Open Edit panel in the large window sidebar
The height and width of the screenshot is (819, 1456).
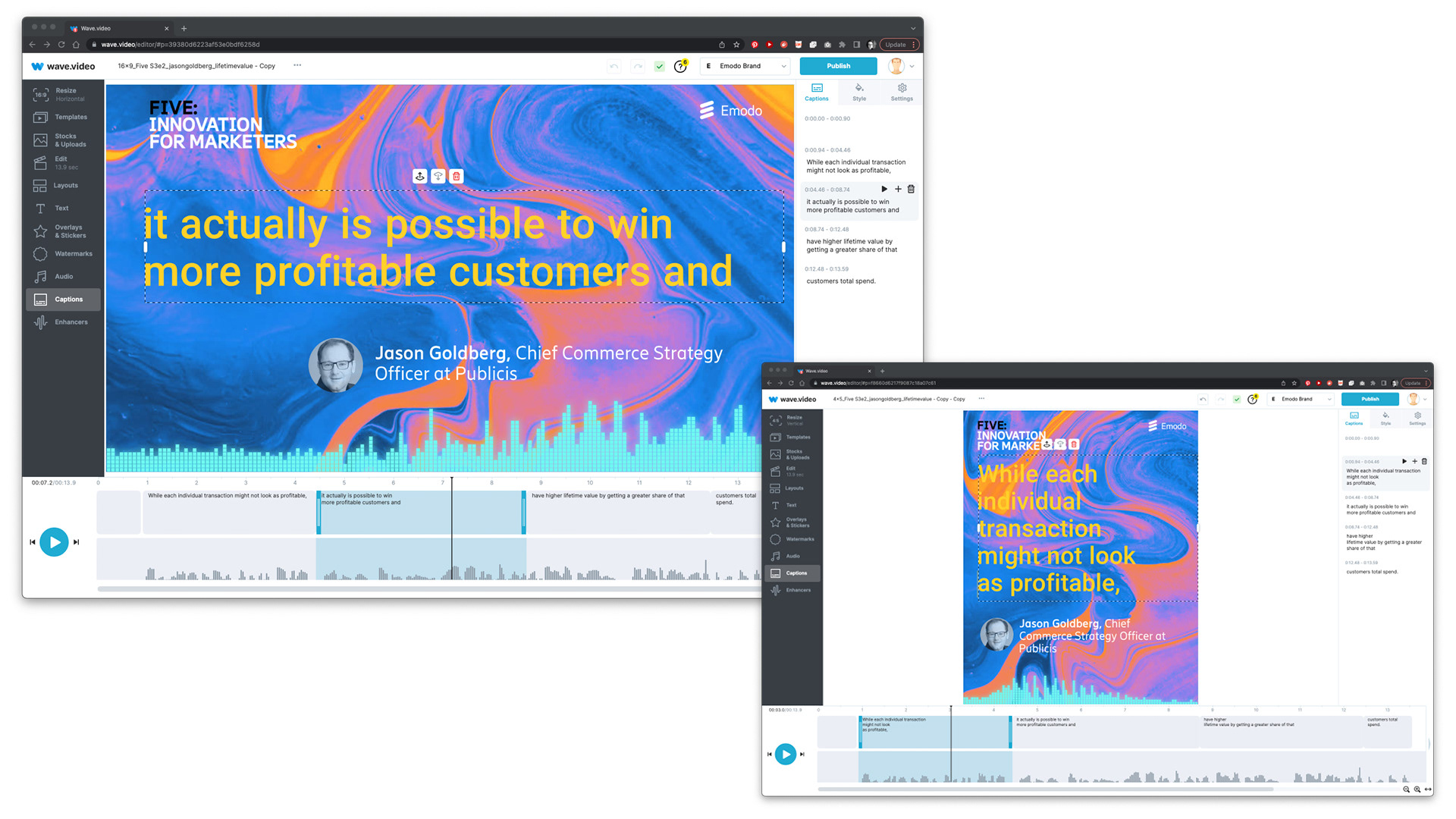(63, 163)
